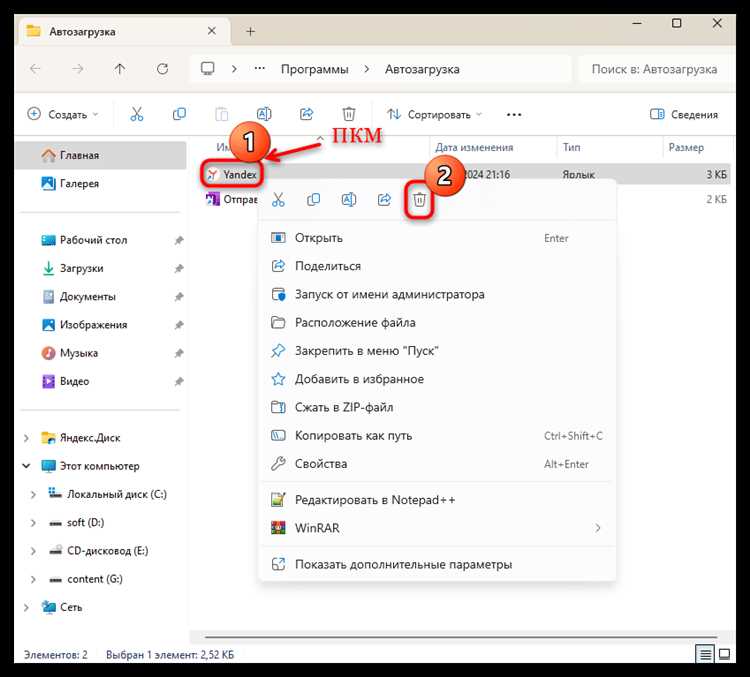Expand the content (G:) drive node
The height and width of the screenshot is (677, 750).
pyautogui.click(x=33, y=579)
